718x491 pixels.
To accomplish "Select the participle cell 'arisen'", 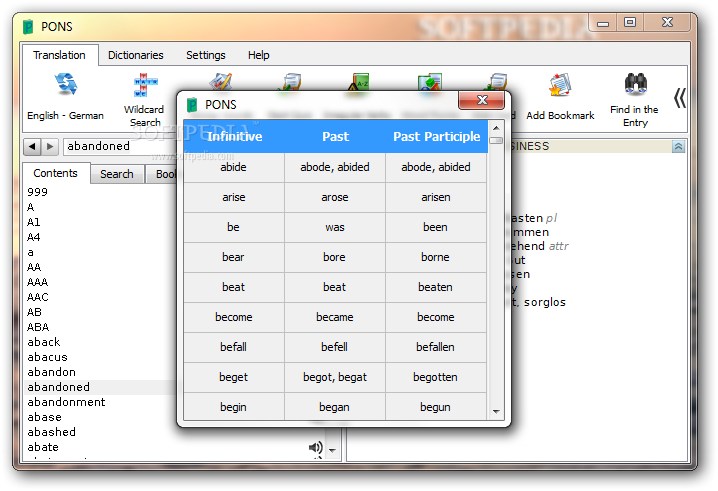I will pyautogui.click(x=436, y=197).
